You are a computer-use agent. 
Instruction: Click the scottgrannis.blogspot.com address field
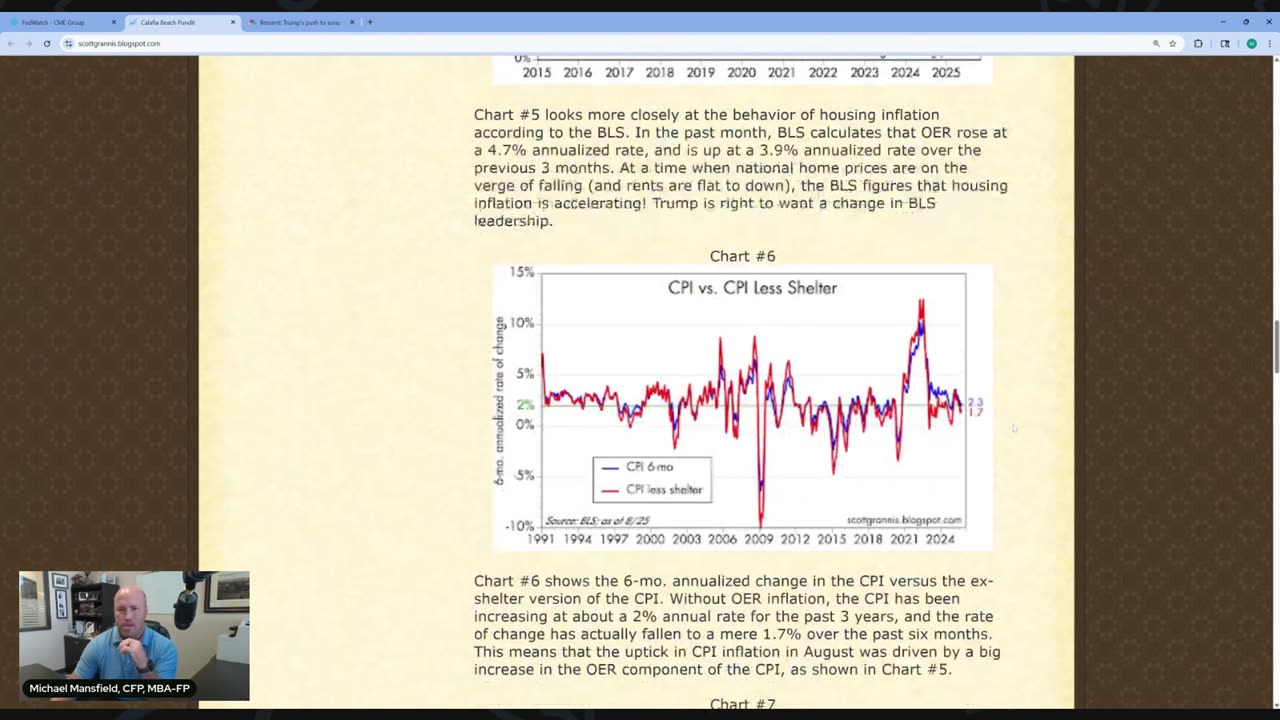pyautogui.click(x=600, y=44)
